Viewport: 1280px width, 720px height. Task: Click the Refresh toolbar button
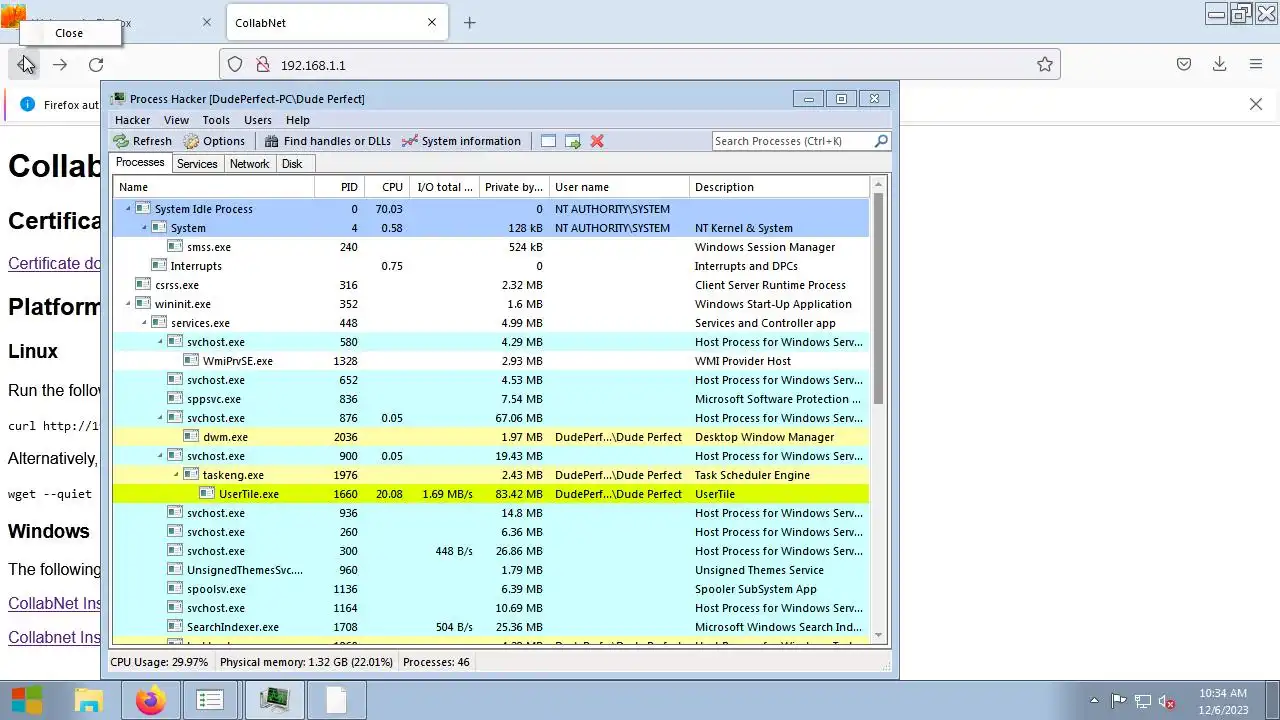pyautogui.click(x=143, y=141)
